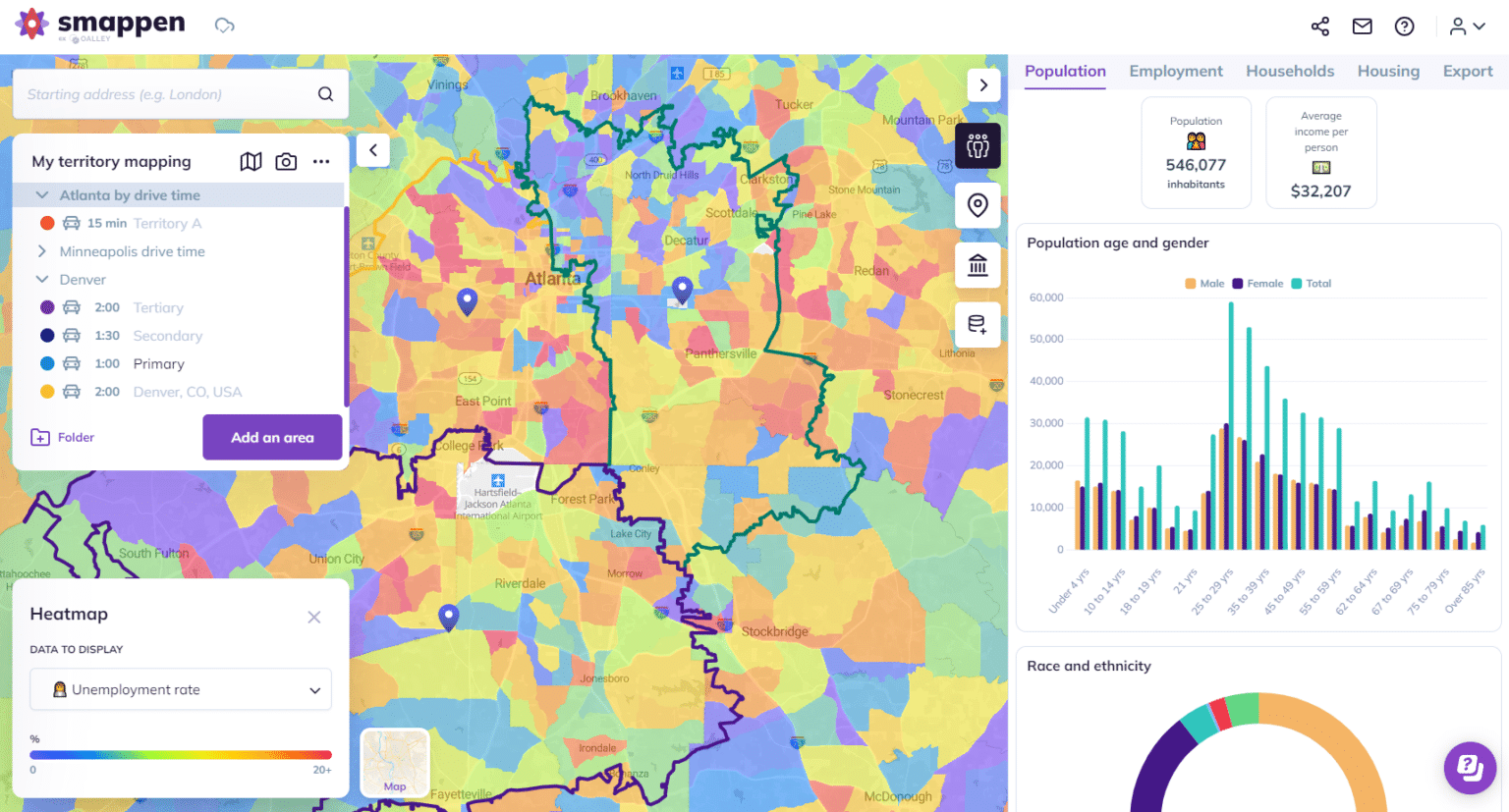
Task: Click the location pin icon on right map toolbar
Action: (978, 204)
